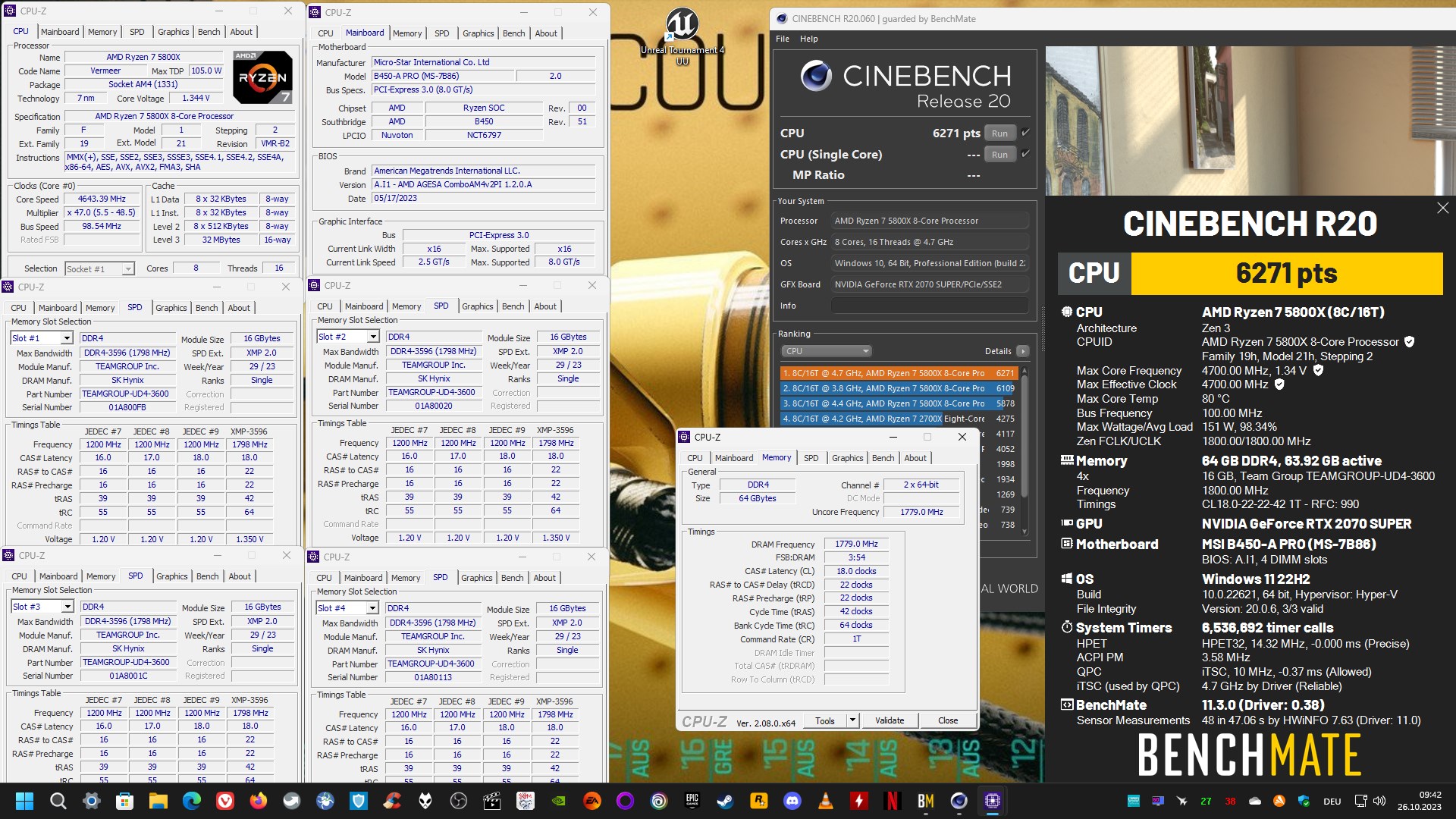Expand the Tools dropdown arrow in CPU-Z
The width and height of the screenshot is (1456, 819).
[x=852, y=720]
